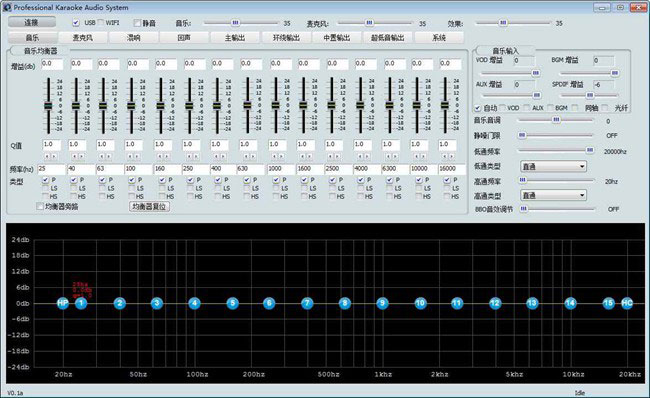650x398 pixels.
Task: Click the 连接 connect button
Action: tap(32, 22)
